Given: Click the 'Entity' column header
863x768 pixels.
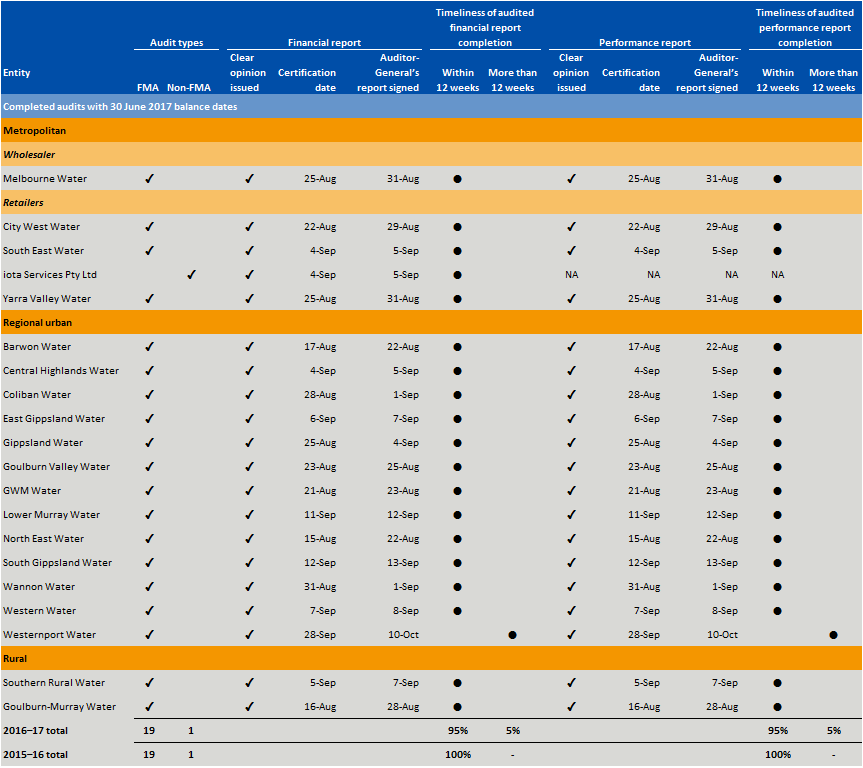Looking at the screenshot, I should pyautogui.click(x=16, y=73).
